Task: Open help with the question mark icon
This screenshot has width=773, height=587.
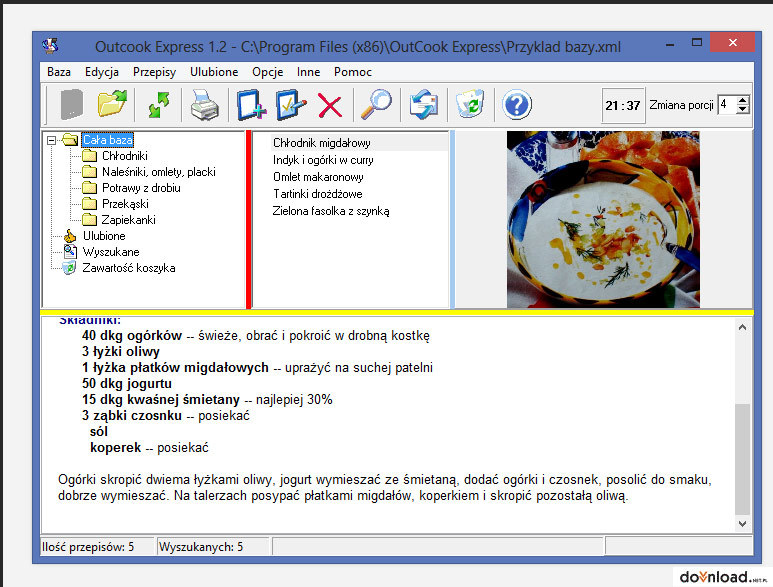Action: [517, 105]
